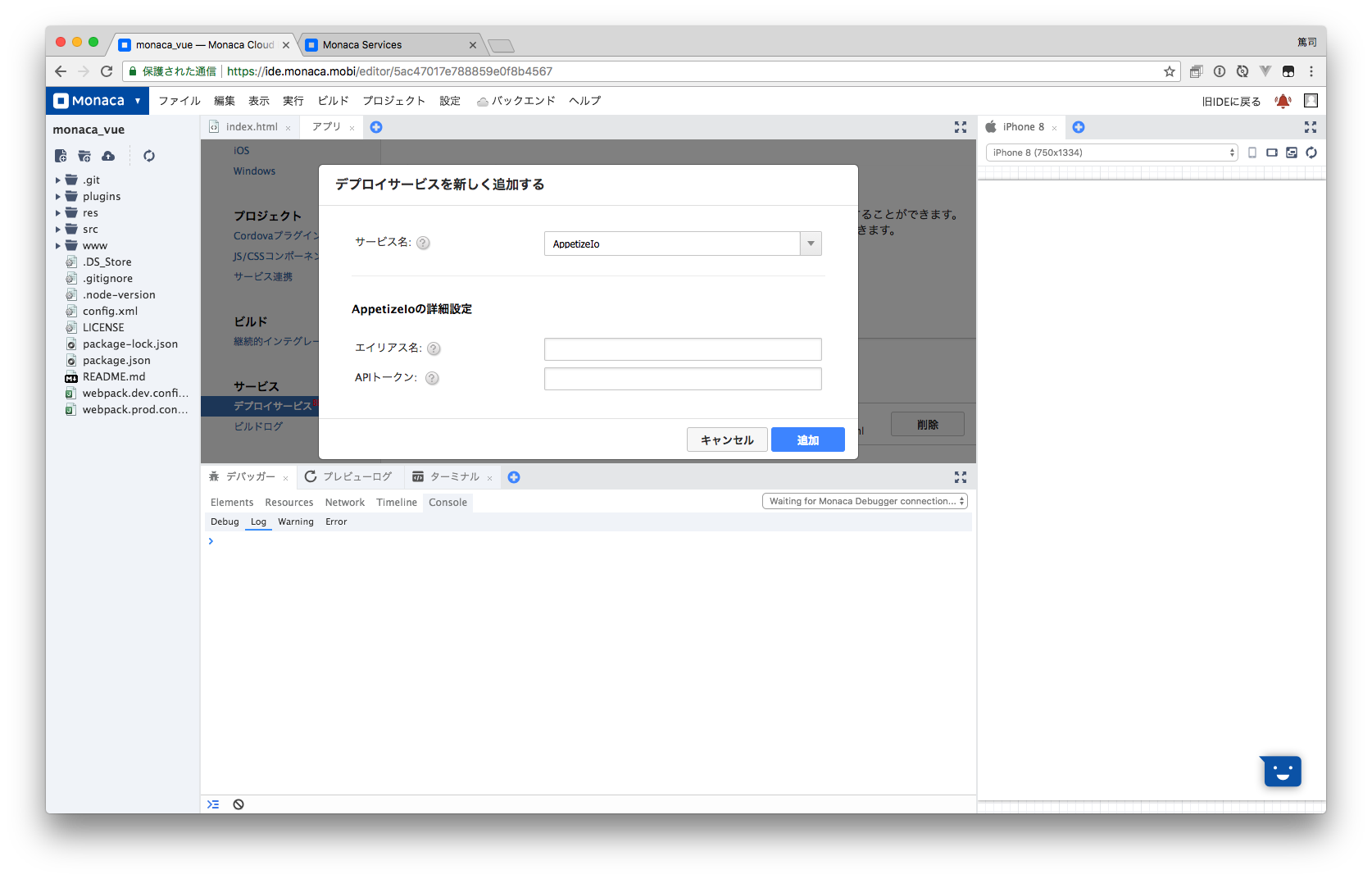Maximize the editor panel

(961, 127)
